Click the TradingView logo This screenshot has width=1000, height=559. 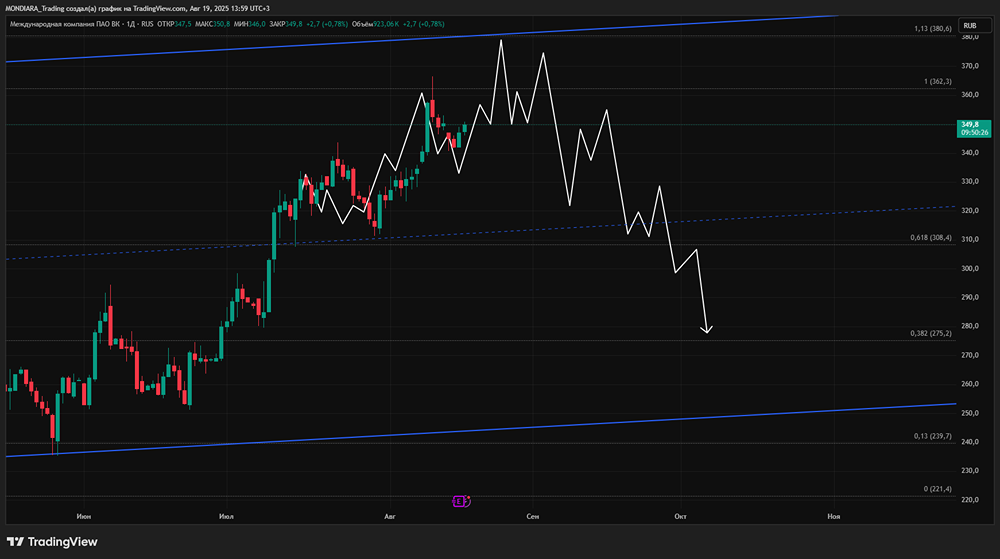coord(52,542)
